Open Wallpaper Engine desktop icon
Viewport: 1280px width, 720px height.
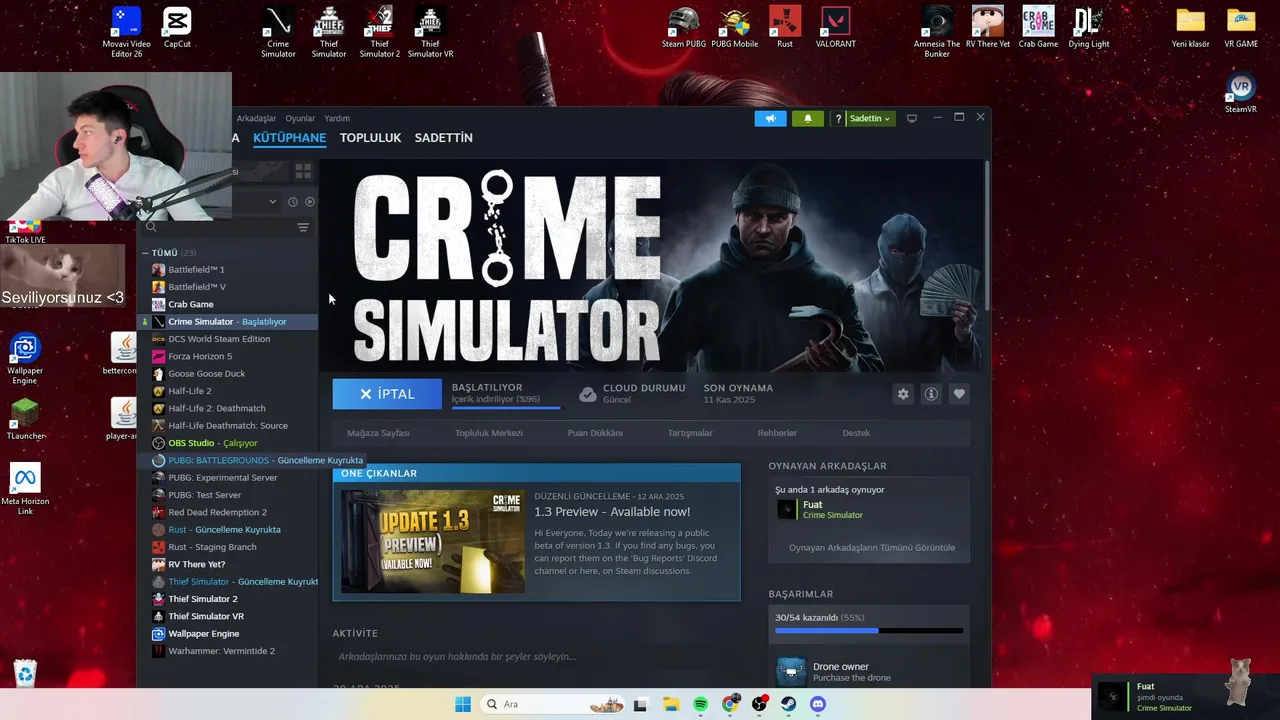pos(25,358)
